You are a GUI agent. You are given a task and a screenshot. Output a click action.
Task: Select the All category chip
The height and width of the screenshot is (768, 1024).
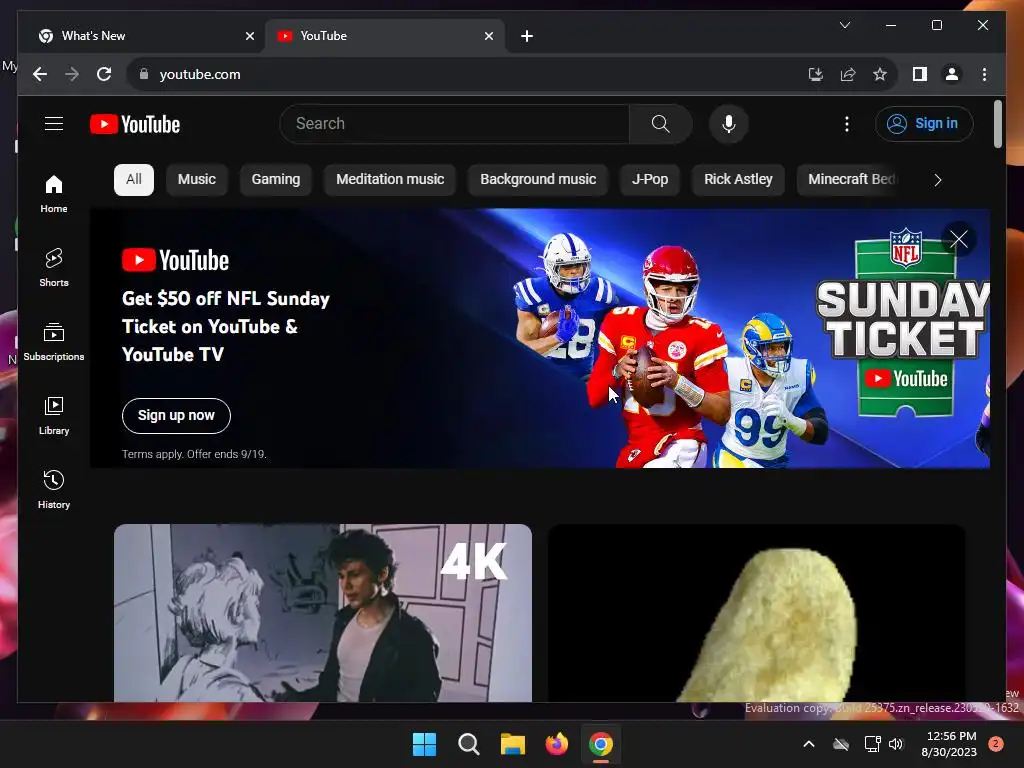(x=134, y=180)
